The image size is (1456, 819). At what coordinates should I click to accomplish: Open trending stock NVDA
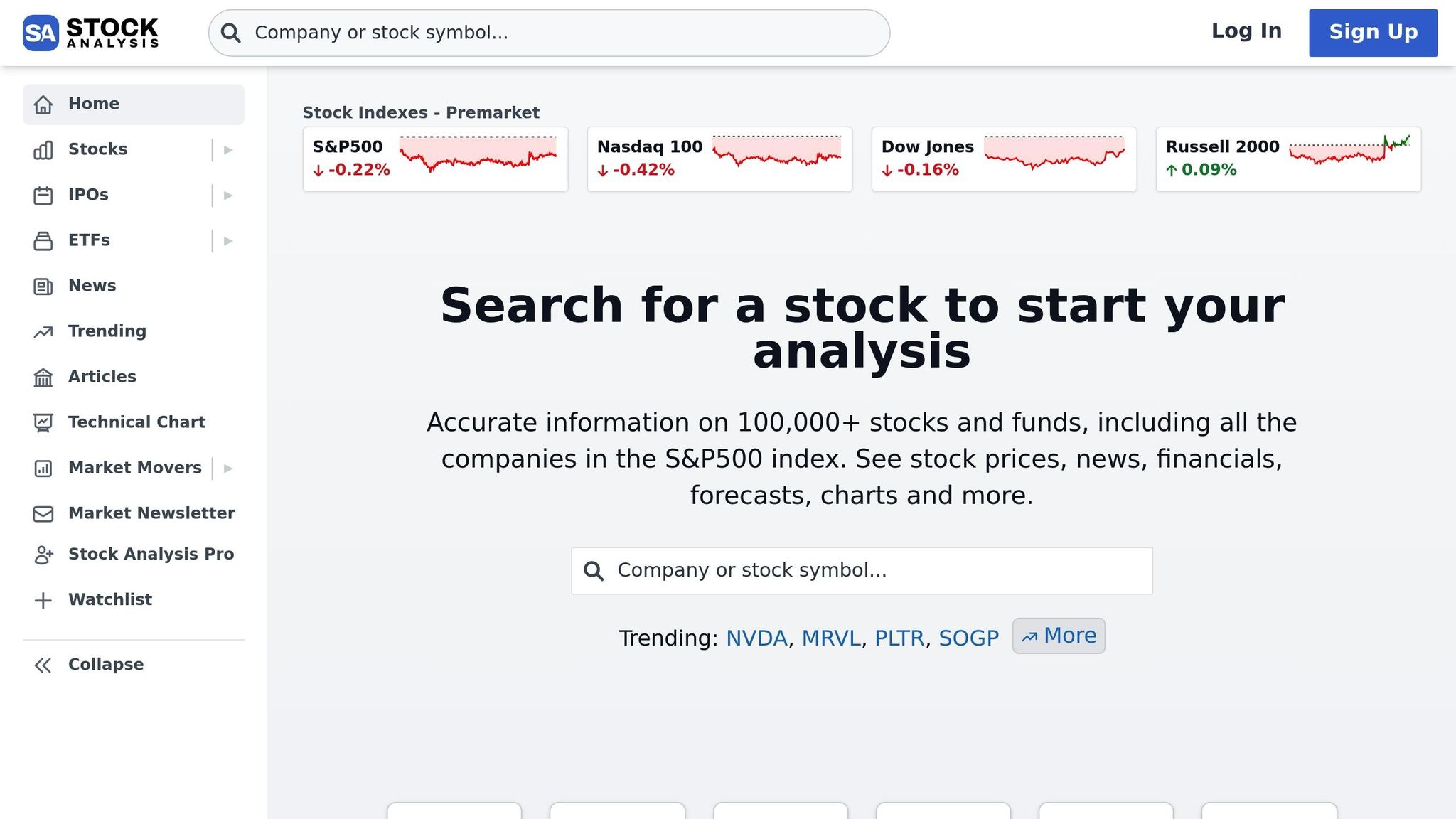coord(756,638)
